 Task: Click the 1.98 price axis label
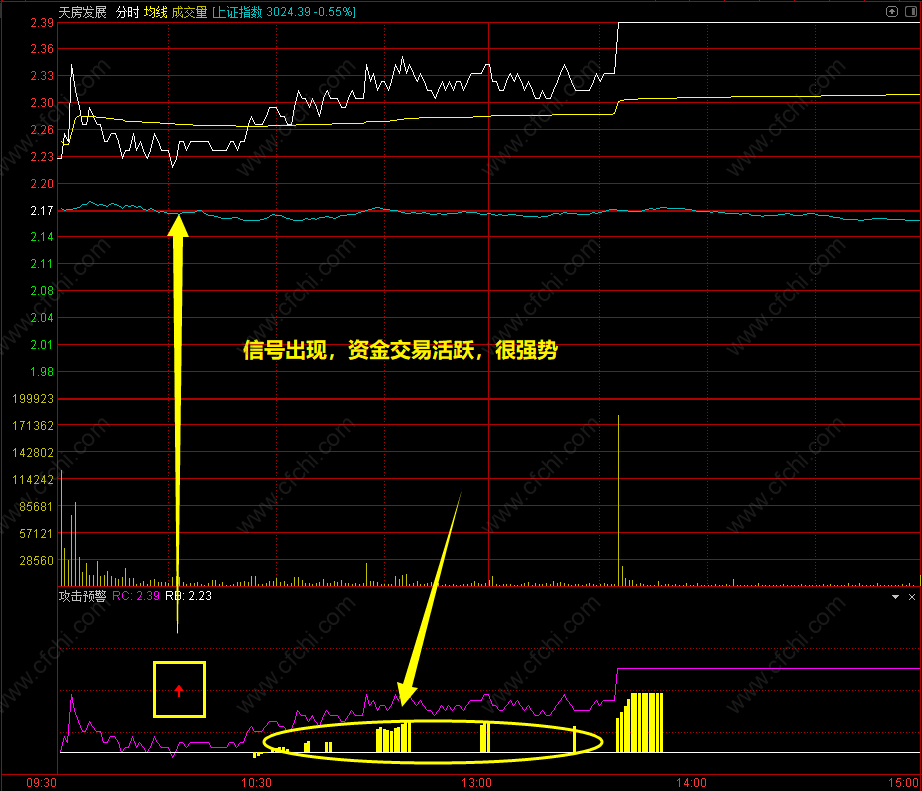42,372
